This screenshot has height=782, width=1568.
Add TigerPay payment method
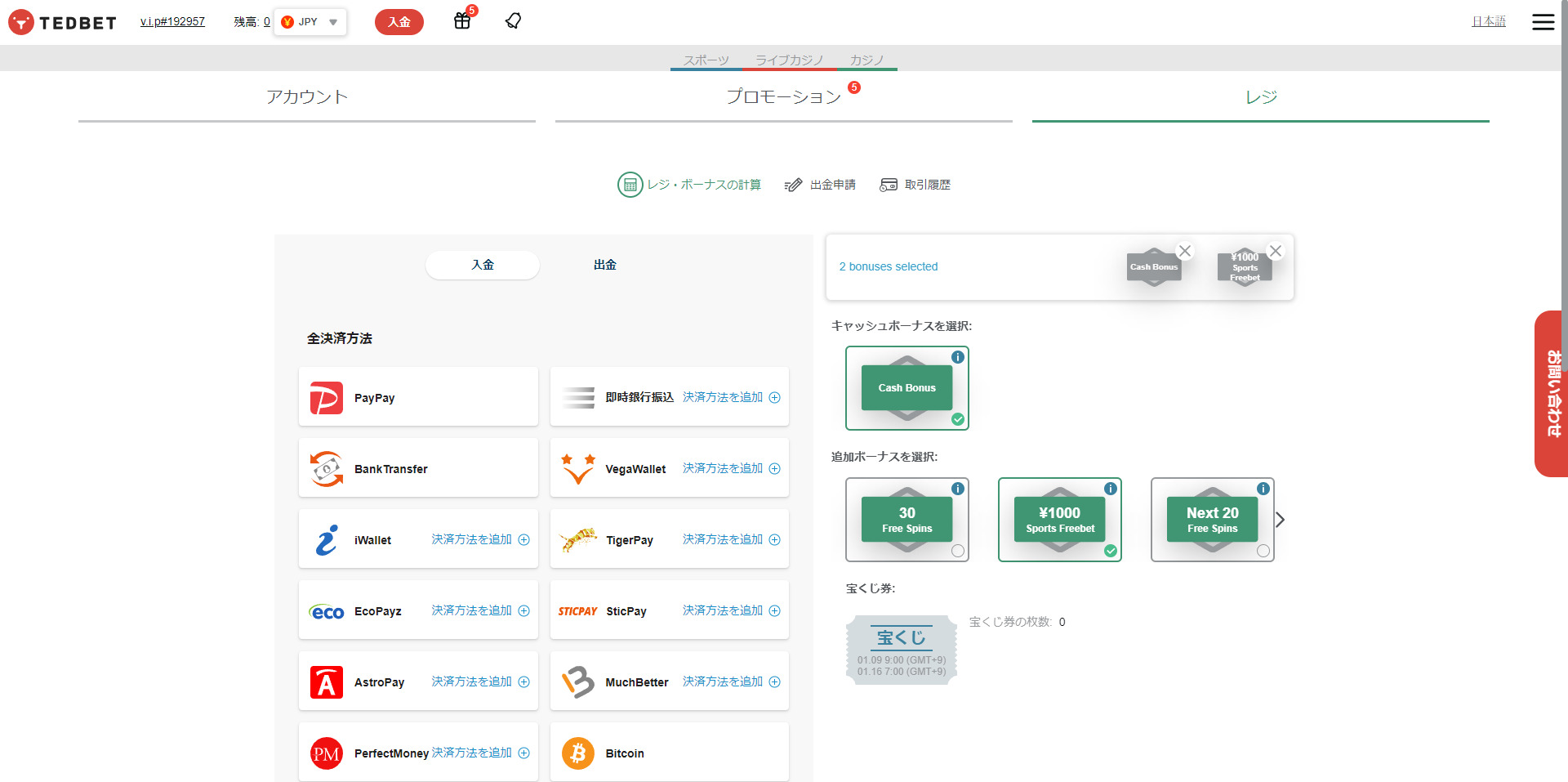point(732,539)
